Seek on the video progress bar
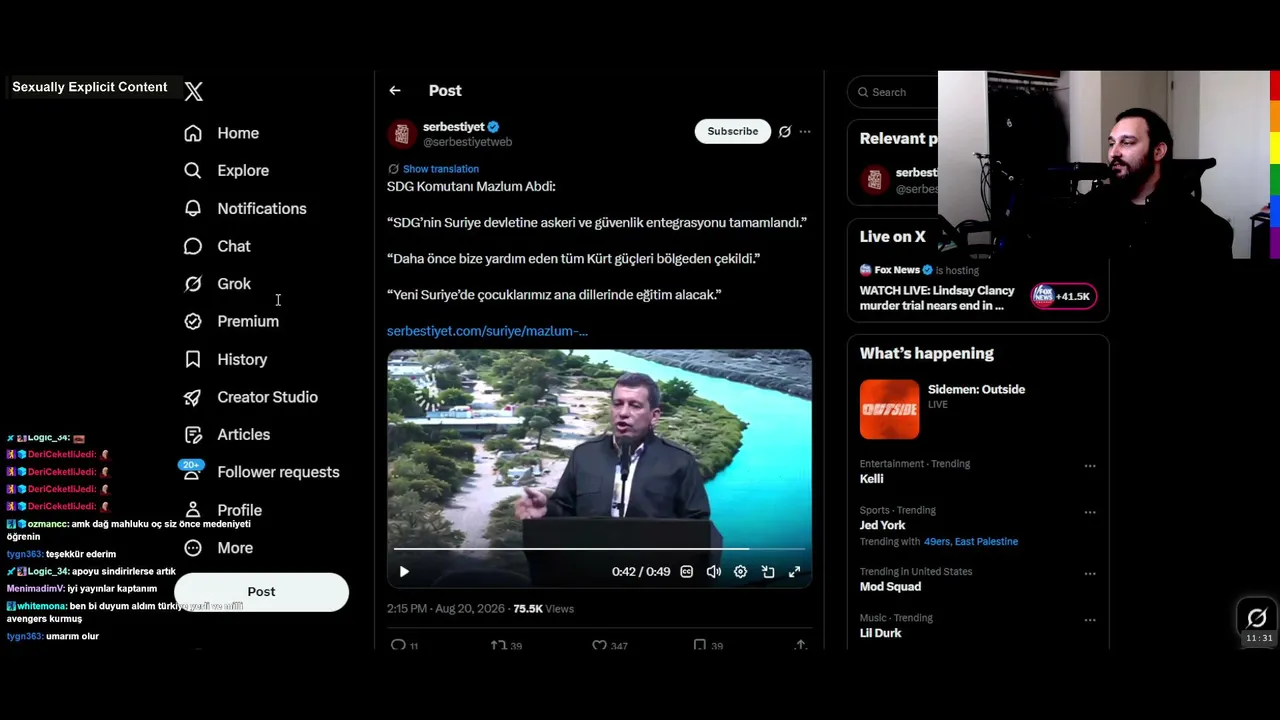Viewport: 1280px width, 720px height. (599, 549)
